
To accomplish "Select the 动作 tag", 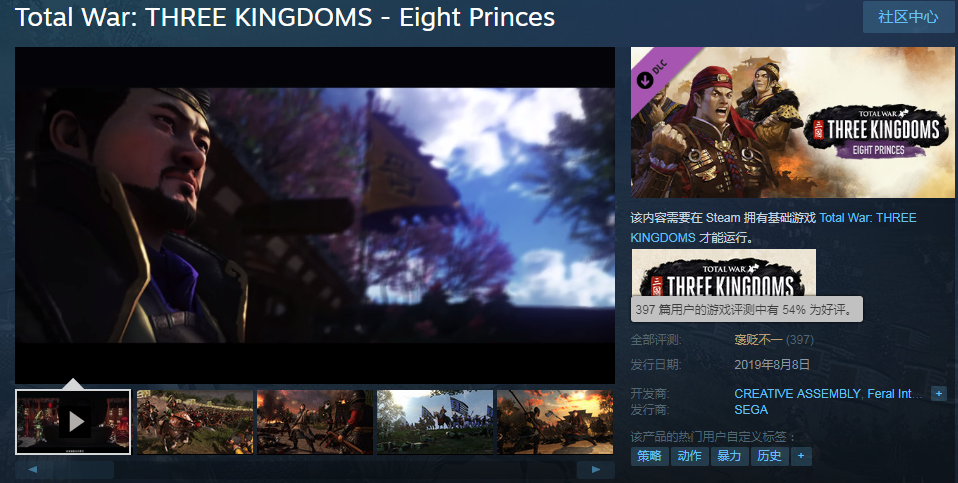I will point(689,456).
